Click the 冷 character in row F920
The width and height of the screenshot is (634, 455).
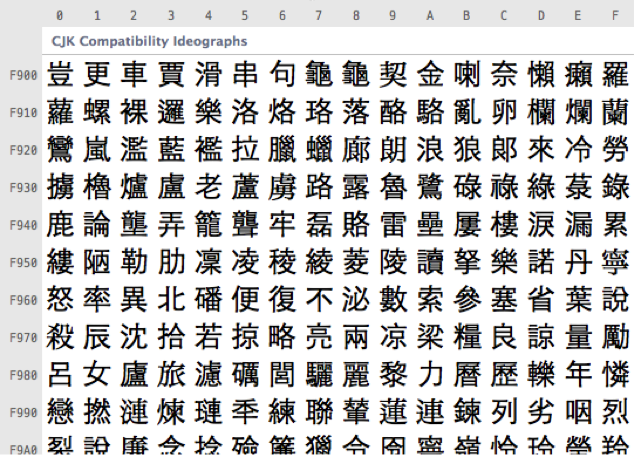click(578, 150)
